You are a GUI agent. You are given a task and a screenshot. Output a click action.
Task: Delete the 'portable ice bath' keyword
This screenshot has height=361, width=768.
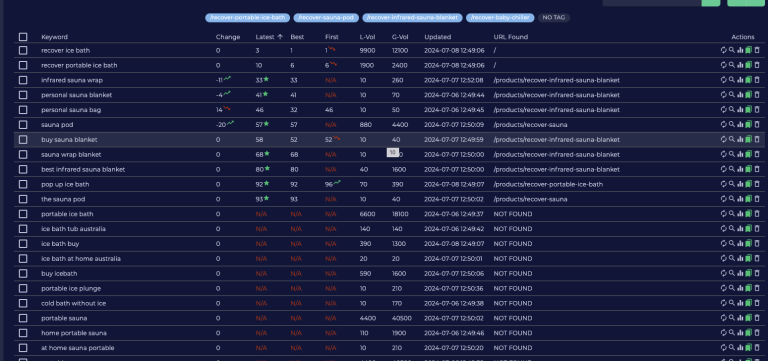(757, 214)
